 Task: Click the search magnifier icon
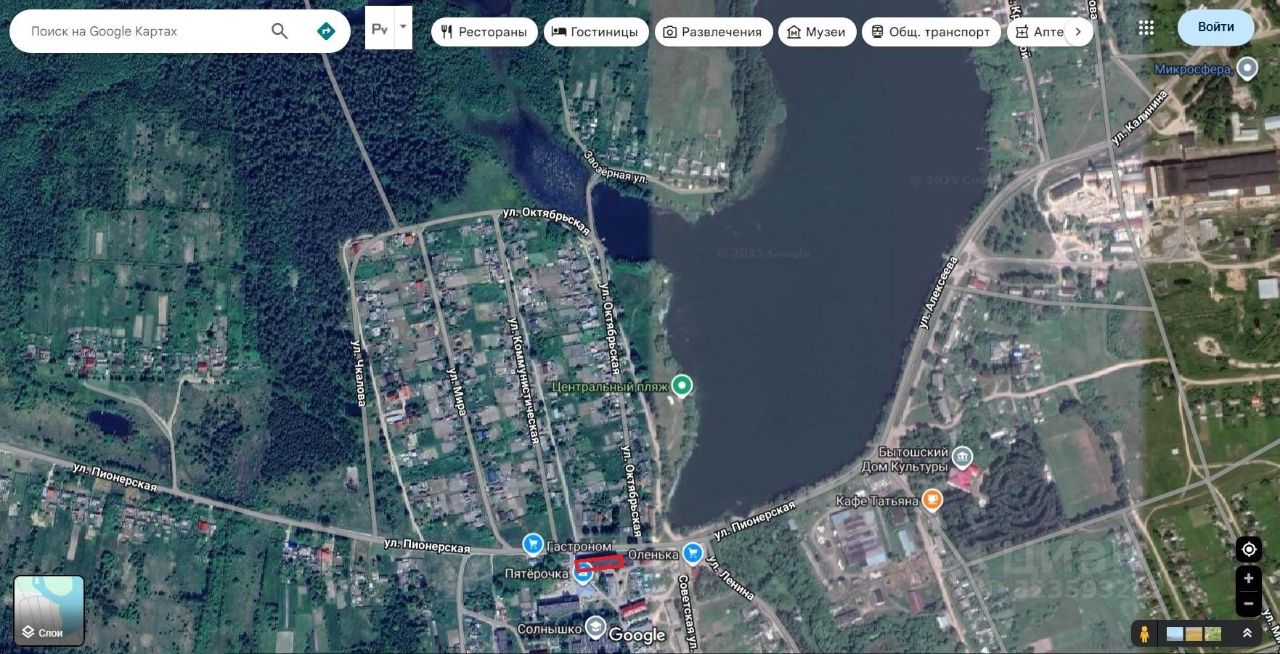pos(279,31)
